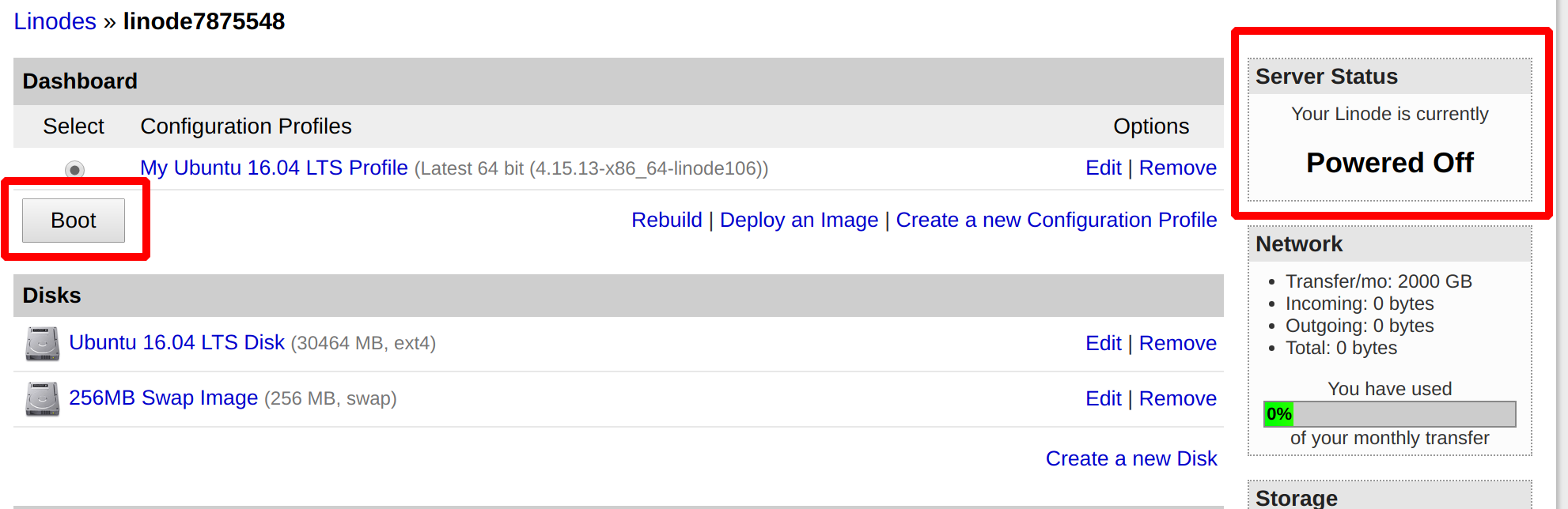Image resolution: width=1568 pixels, height=509 pixels.
Task: Edit the Ubuntu 16.04 LTS Disk
Action: click(x=1103, y=343)
